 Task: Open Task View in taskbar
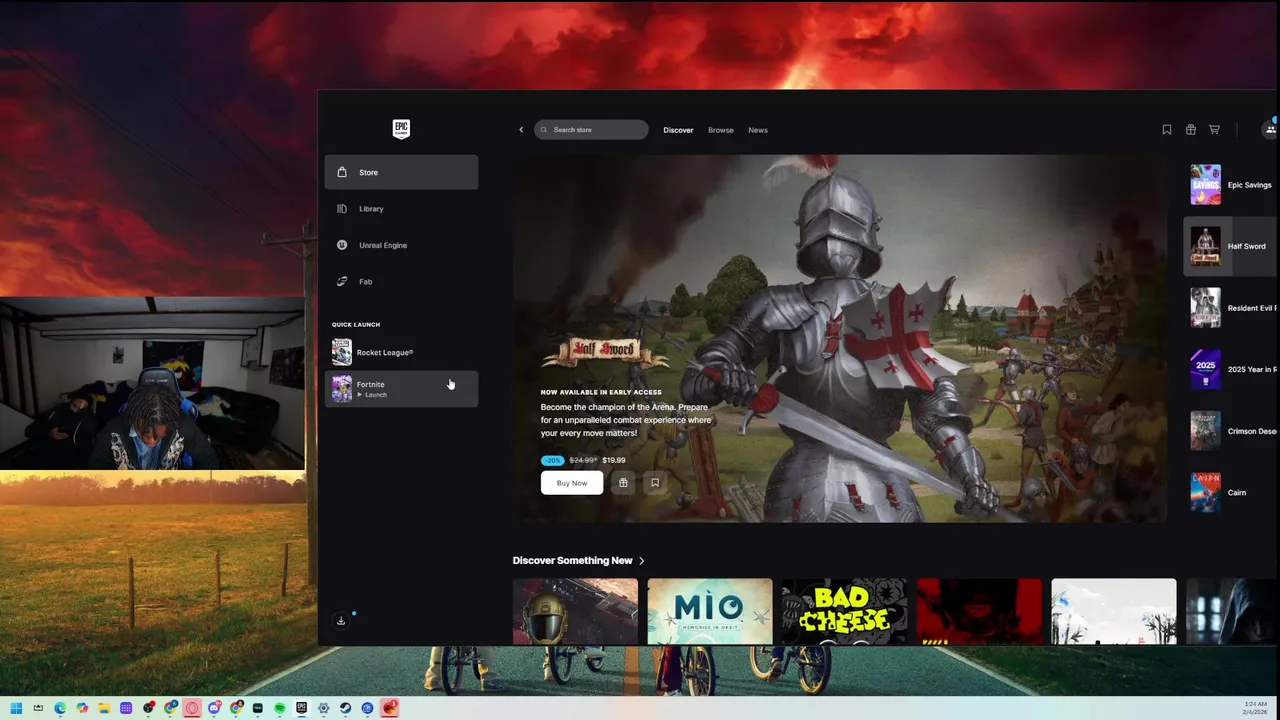click(x=38, y=708)
